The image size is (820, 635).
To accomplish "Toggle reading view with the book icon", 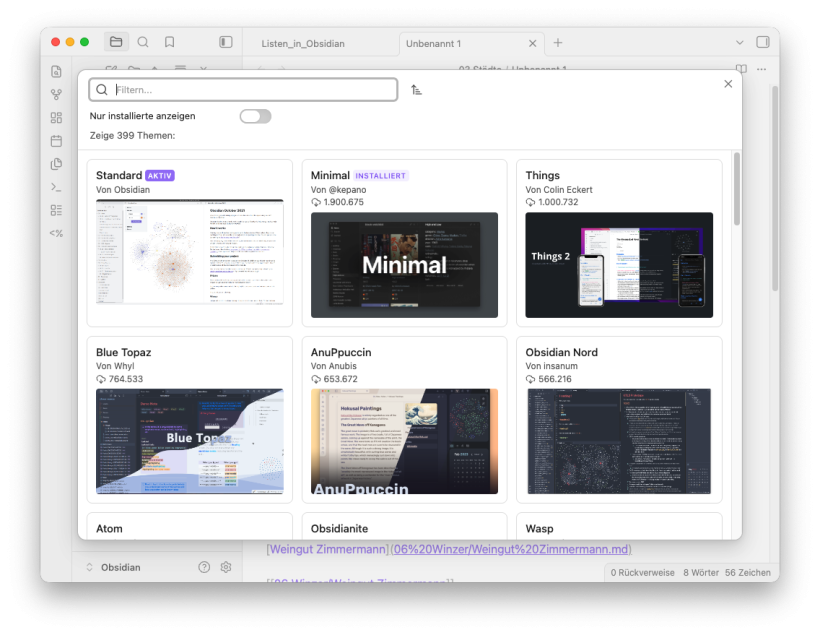I will click(x=741, y=69).
